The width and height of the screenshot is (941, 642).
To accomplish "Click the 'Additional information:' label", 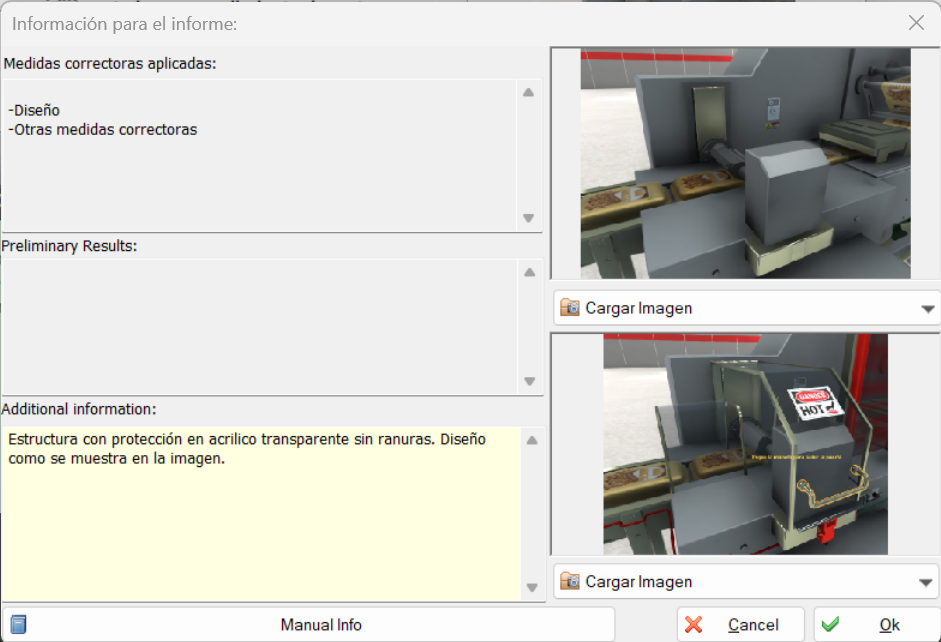I will (x=79, y=409).
